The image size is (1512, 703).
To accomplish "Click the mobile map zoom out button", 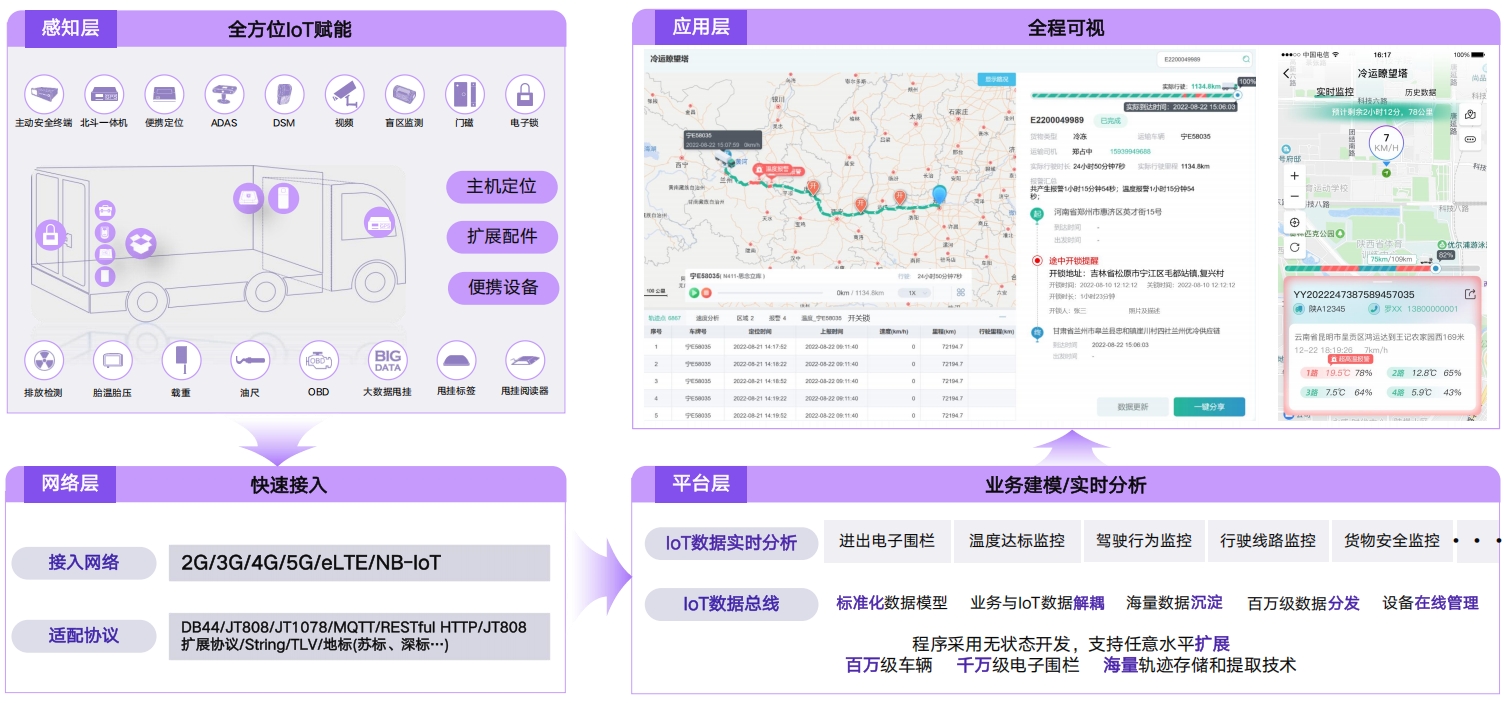I will pos(1295,197).
